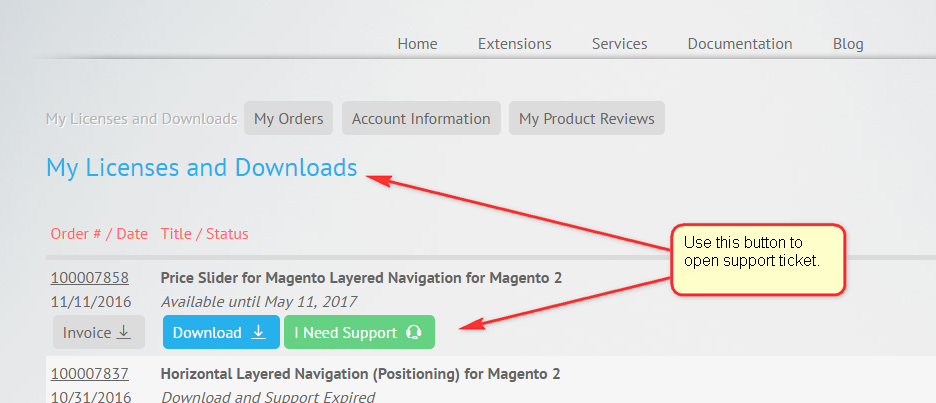The height and width of the screenshot is (403, 936).
Task: Click the Download and Support Expired status
Action: coord(268,397)
